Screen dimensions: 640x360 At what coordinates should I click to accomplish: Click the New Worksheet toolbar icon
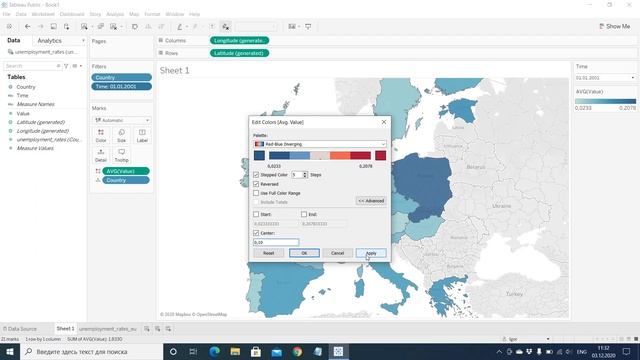point(84,27)
